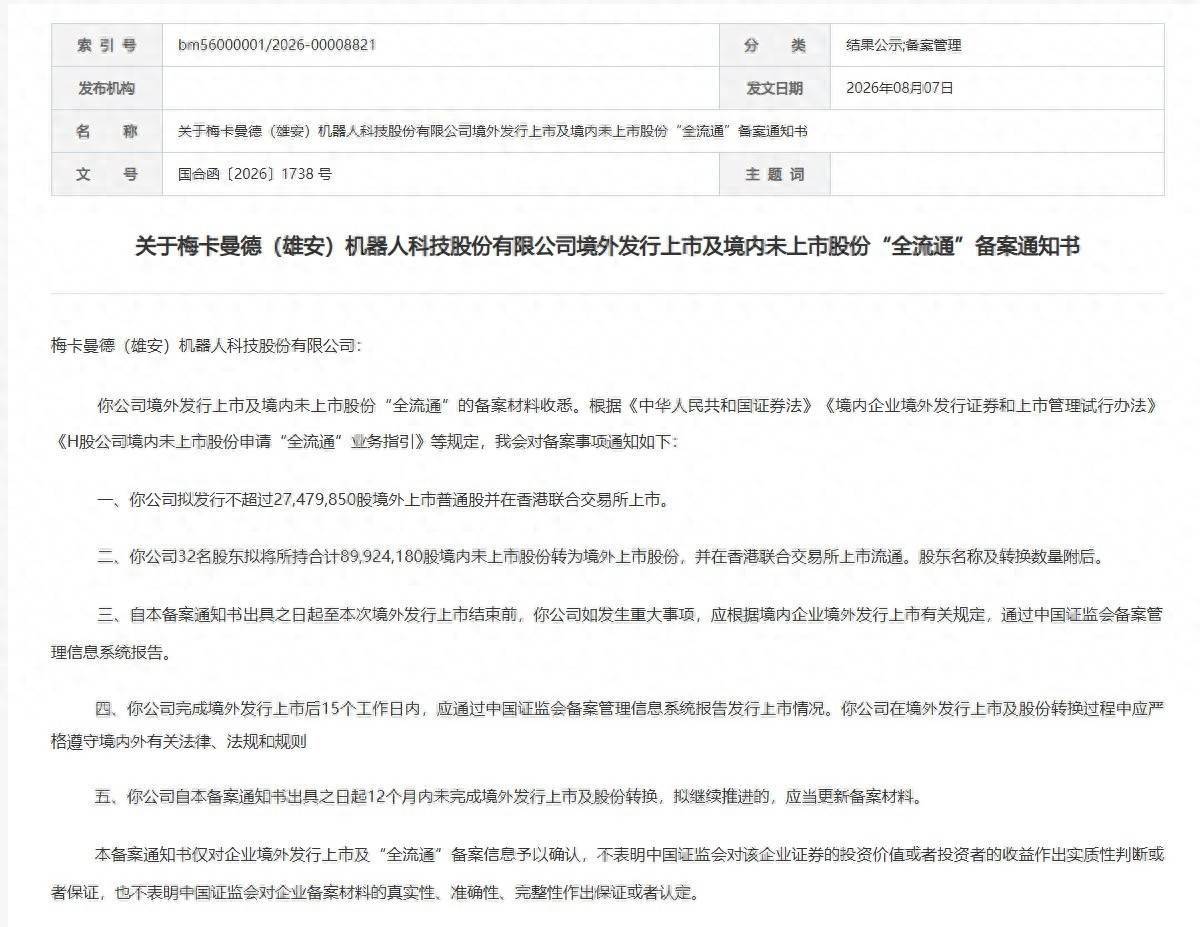Click the 发文日期 label cell

coord(775,88)
